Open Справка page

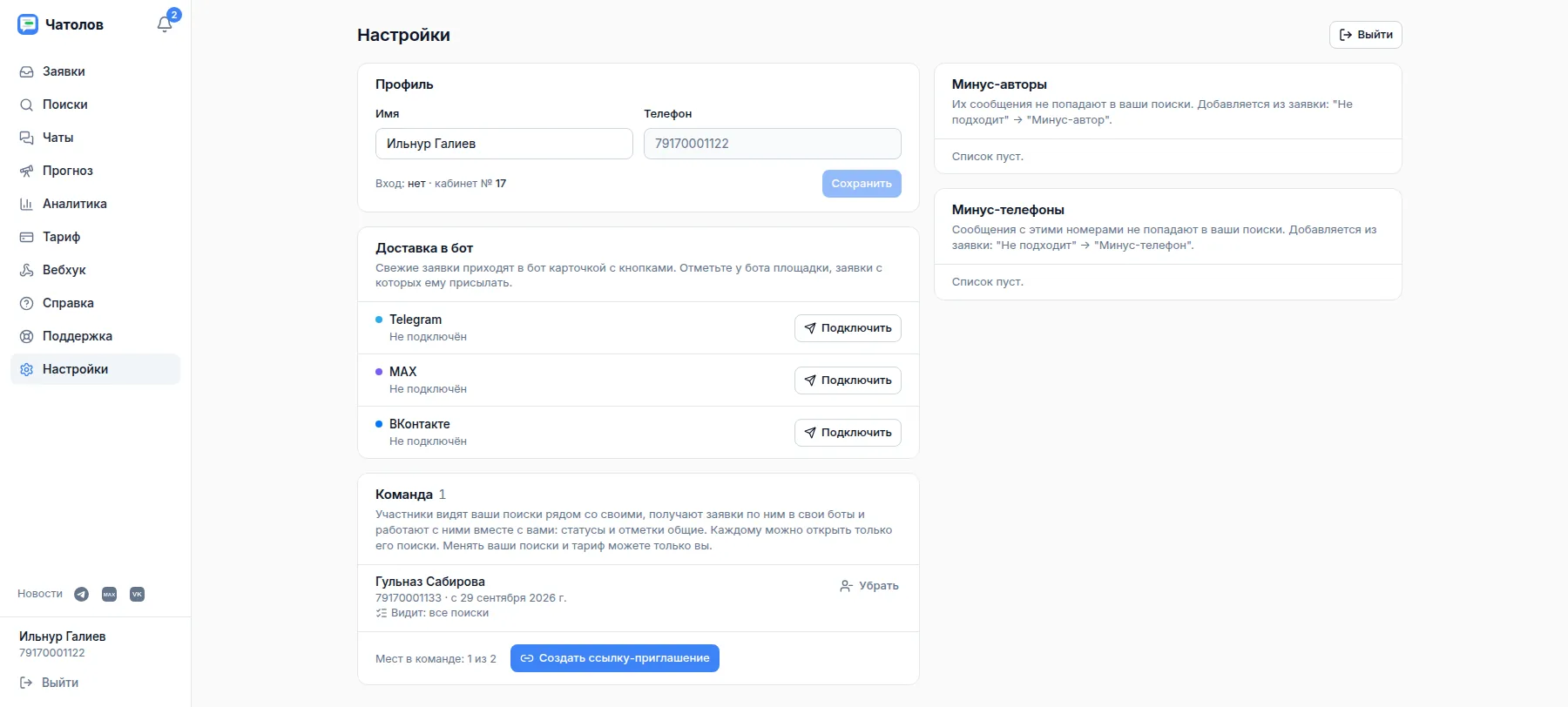tap(95, 303)
